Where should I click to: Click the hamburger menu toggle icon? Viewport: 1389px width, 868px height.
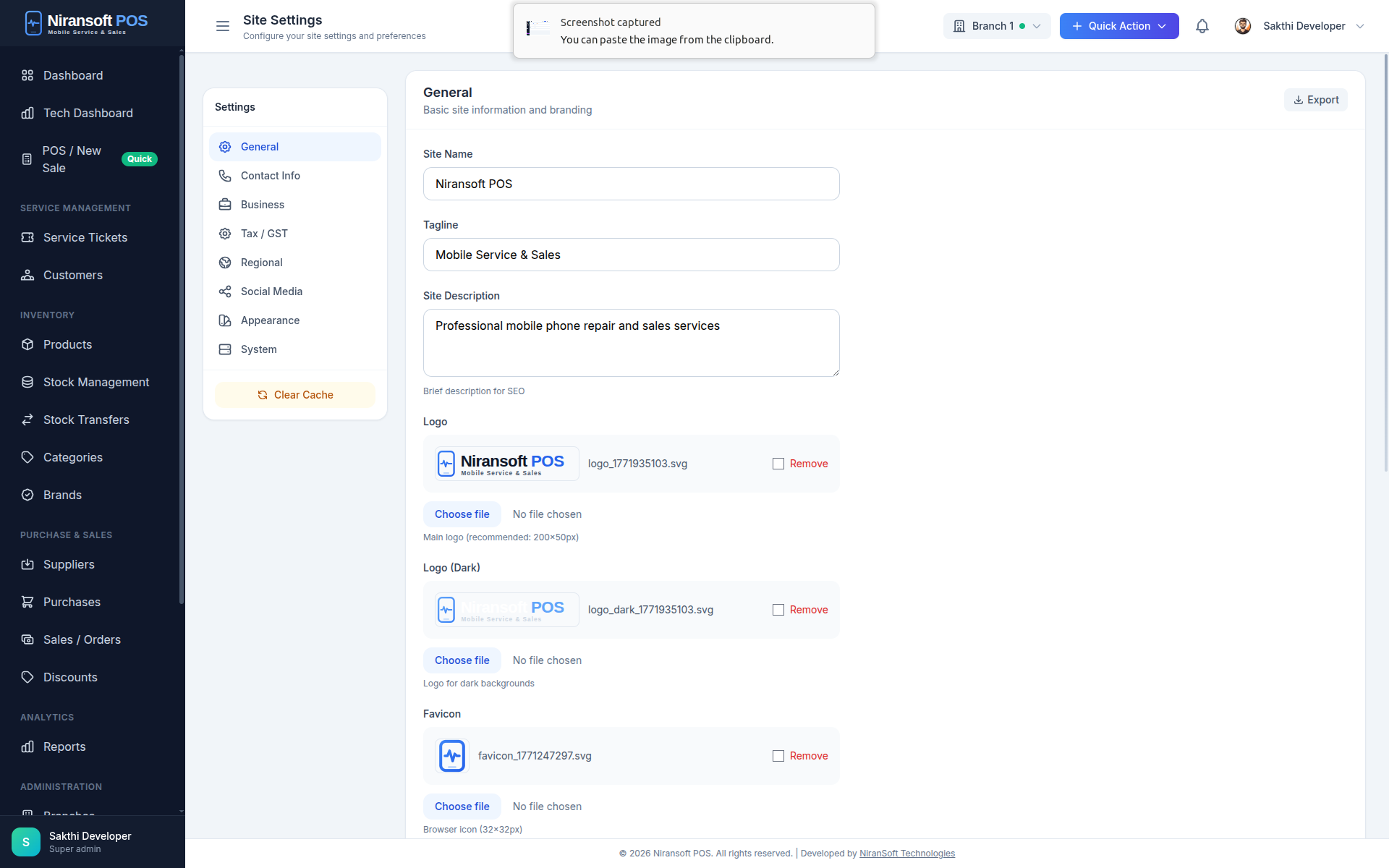(x=223, y=26)
